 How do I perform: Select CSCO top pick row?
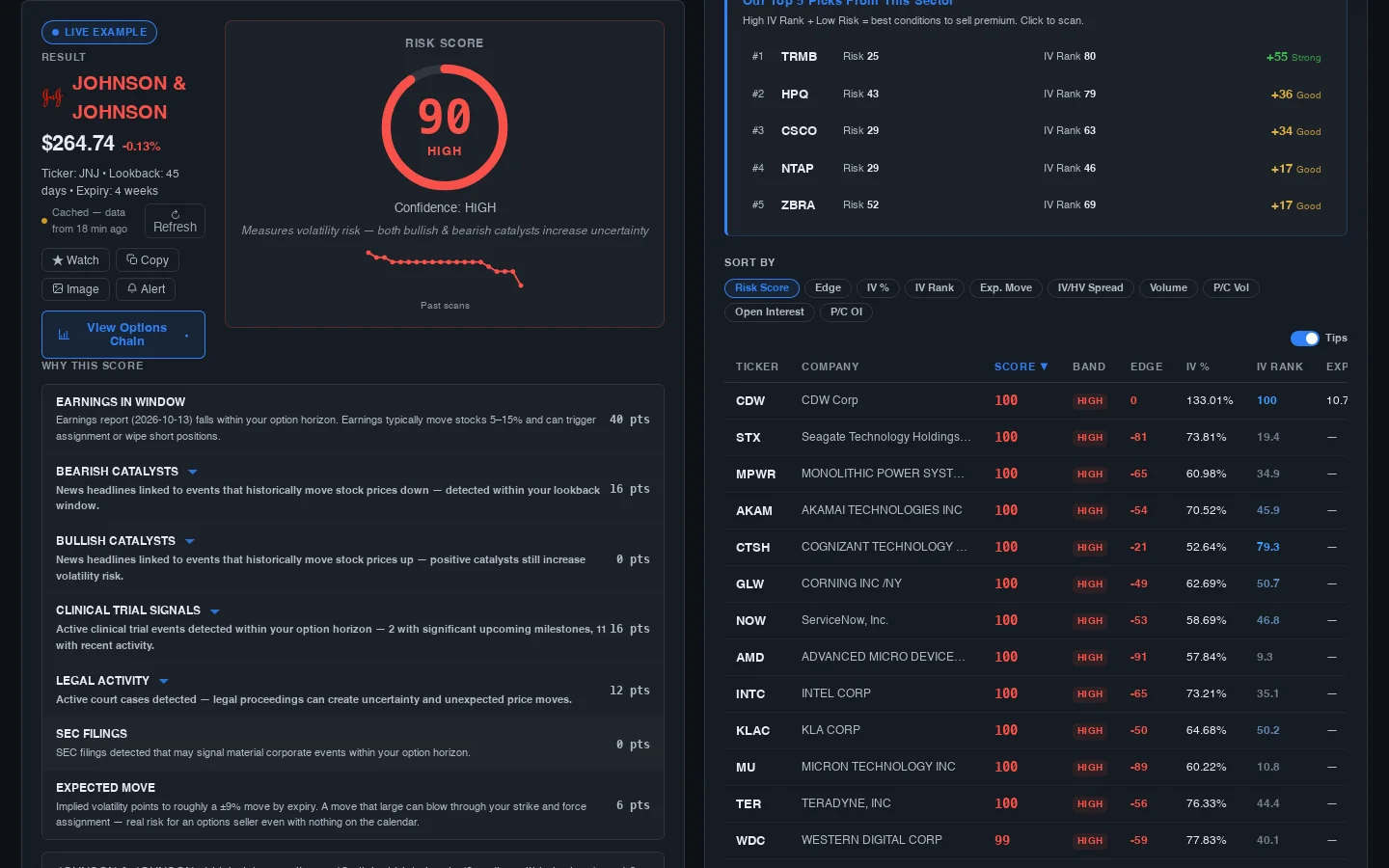(1036, 131)
